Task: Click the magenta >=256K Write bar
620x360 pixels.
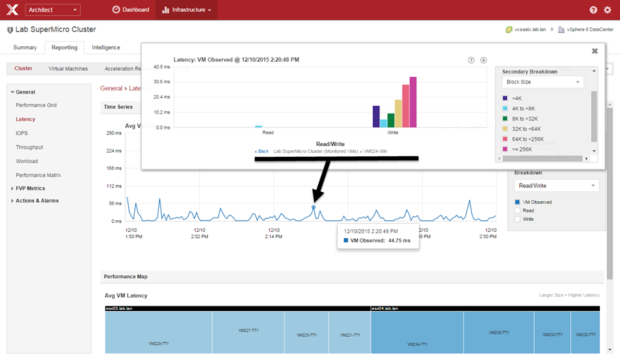Action: coord(413,102)
